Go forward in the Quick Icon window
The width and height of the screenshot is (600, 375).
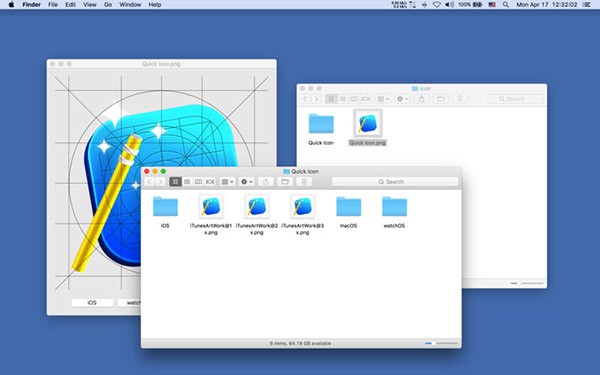click(160, 181)
